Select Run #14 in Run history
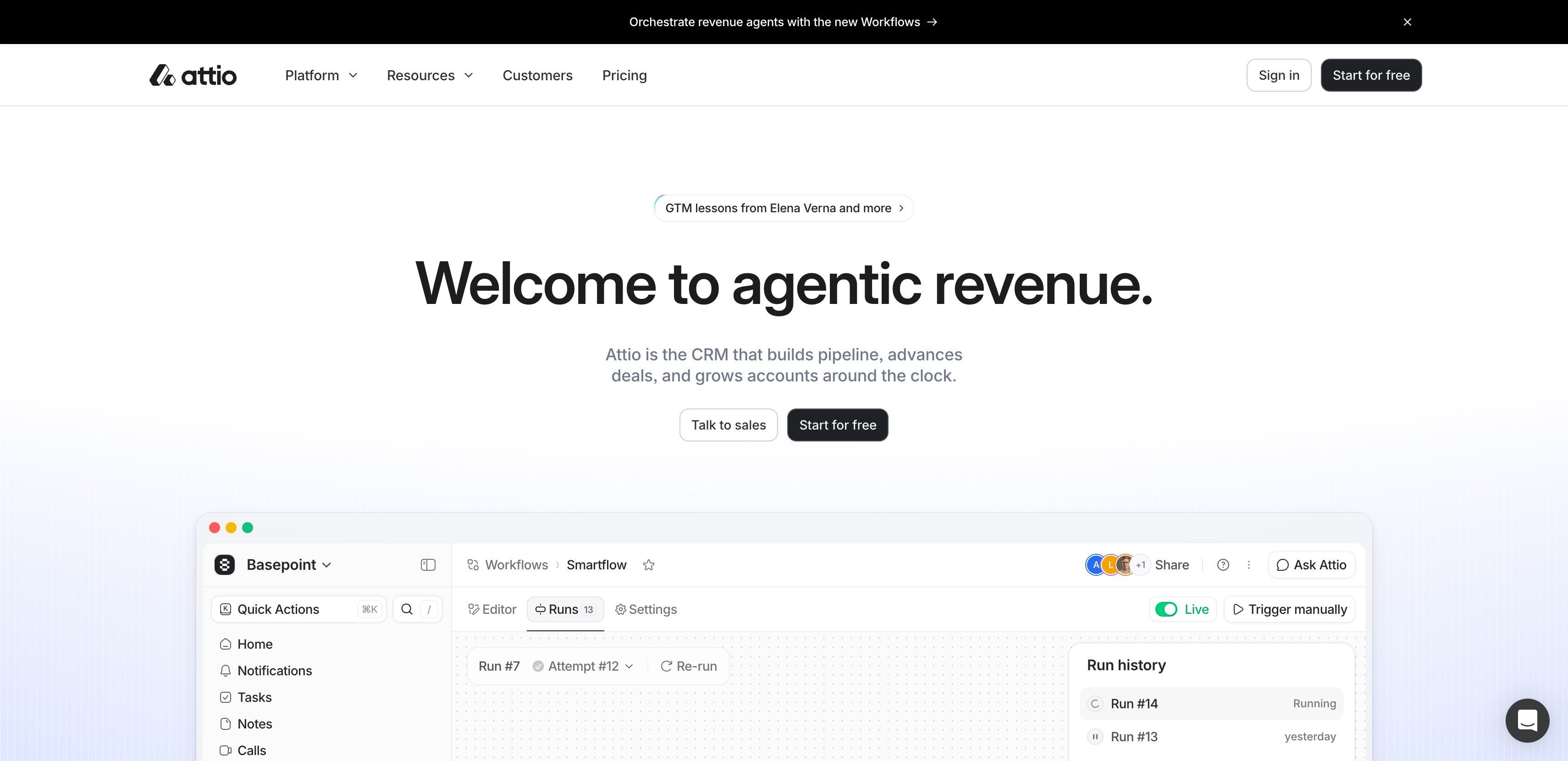The width and height of the screenshot is (1568, 761). [1211, 704]
